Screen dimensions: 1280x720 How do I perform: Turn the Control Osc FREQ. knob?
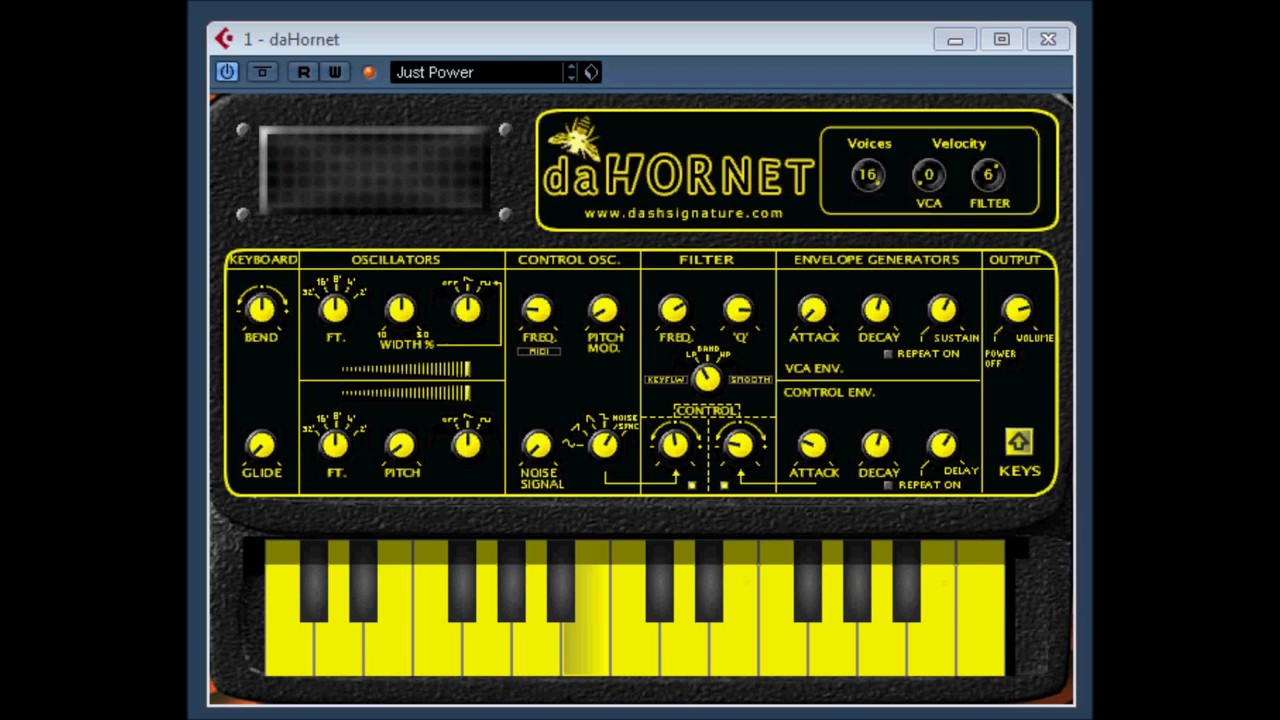538,309
